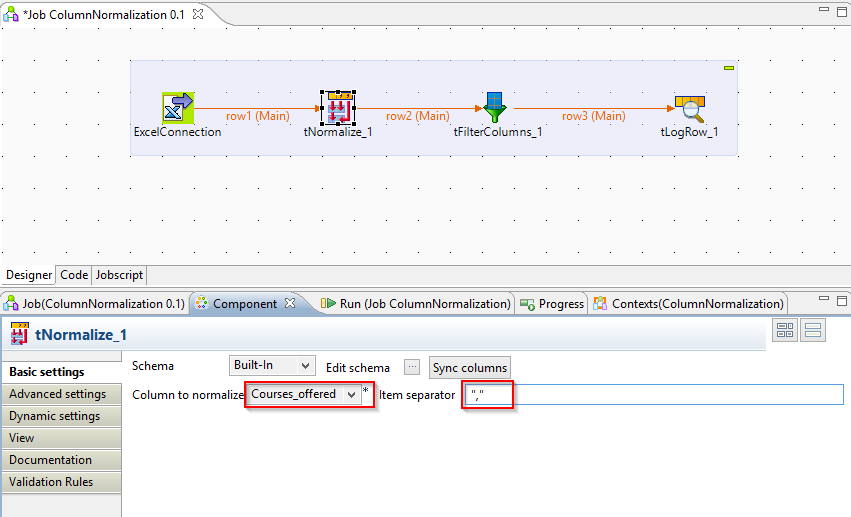Switch to the Designer tab
Screen dimensions: 851x517
(x=29, y=275)
